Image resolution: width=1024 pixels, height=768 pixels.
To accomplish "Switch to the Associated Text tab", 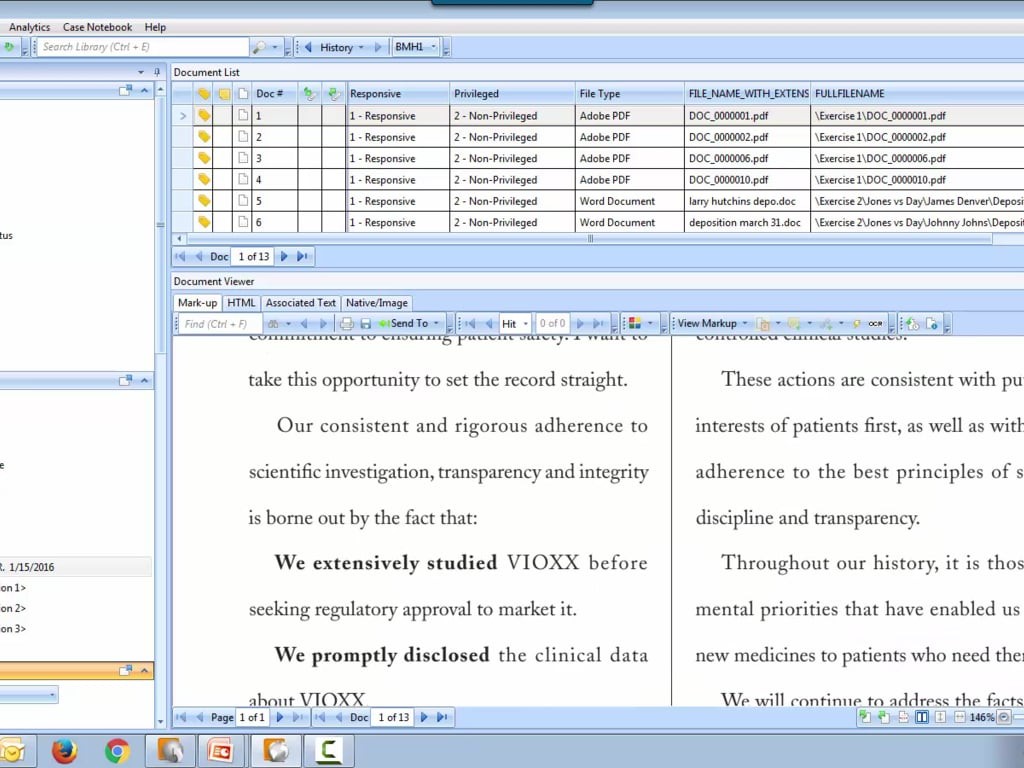I will [x=300, y=303].
